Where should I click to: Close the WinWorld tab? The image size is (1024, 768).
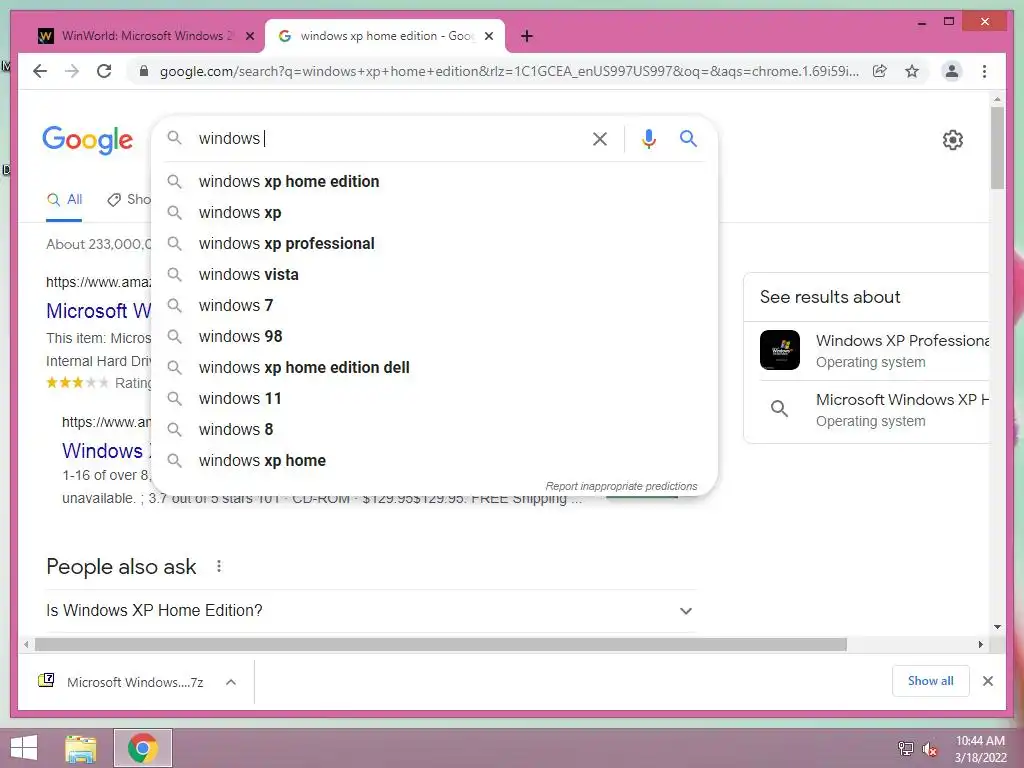pyautogui.click(x=249, y=37)
